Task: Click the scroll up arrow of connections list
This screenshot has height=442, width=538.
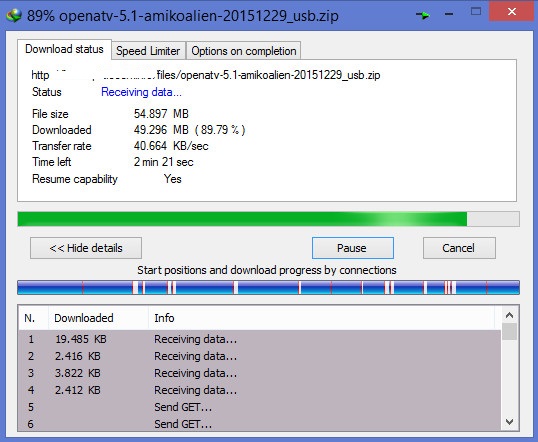Action: [510, 315]
